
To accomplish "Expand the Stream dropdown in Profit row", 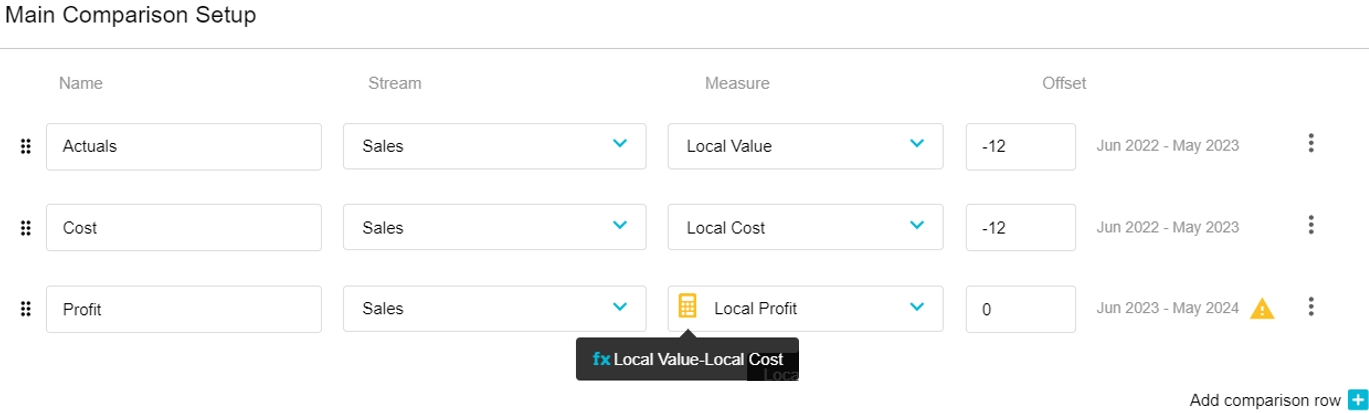I will coord(619,307).
